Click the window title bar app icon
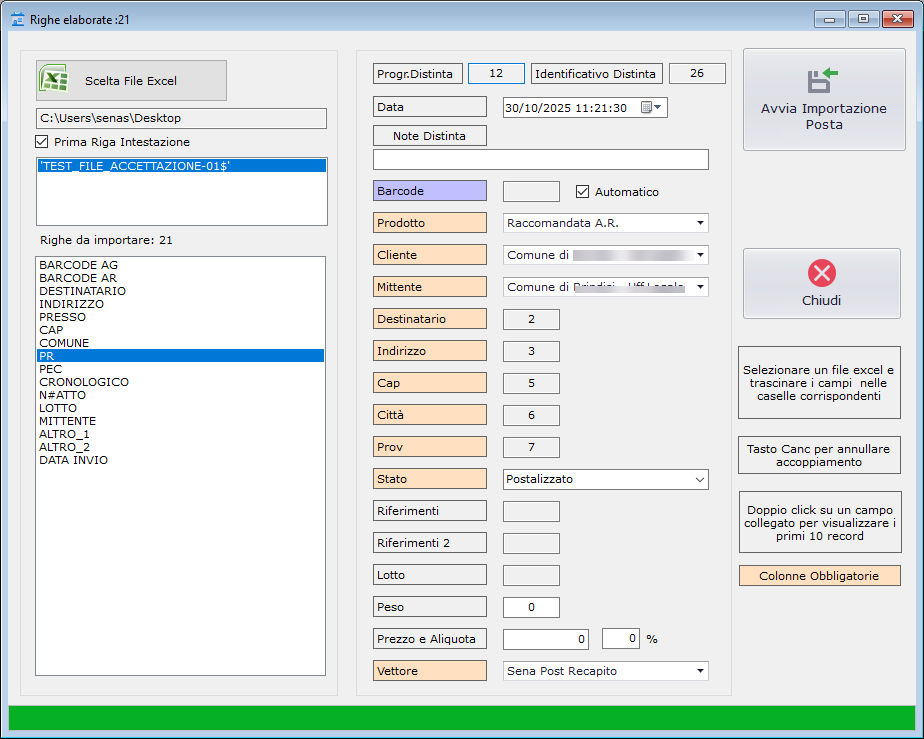 click(17, 18)
